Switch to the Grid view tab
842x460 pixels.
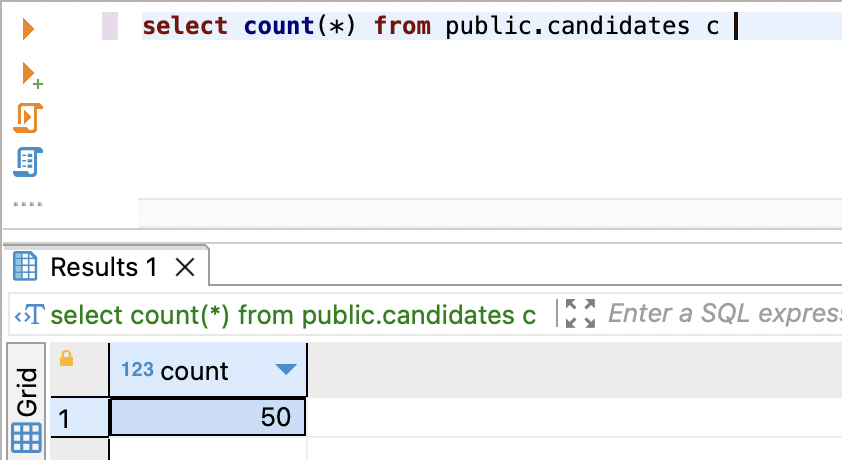(x=27, y=408)
